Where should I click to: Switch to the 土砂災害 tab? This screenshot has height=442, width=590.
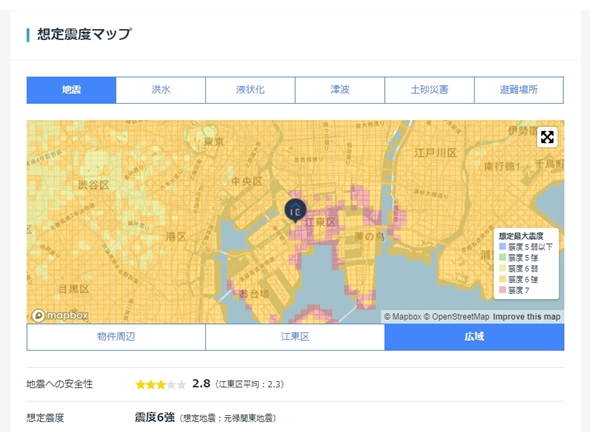429,90
